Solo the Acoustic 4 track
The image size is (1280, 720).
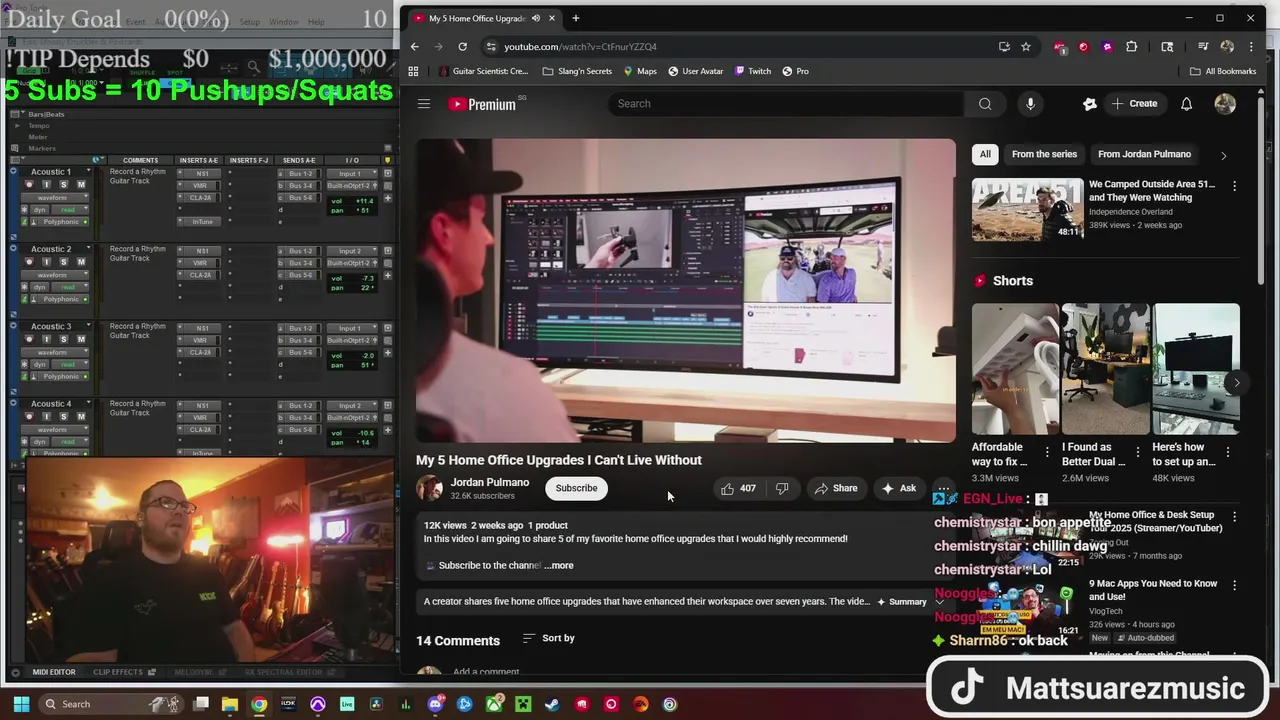tap(64, 416)
